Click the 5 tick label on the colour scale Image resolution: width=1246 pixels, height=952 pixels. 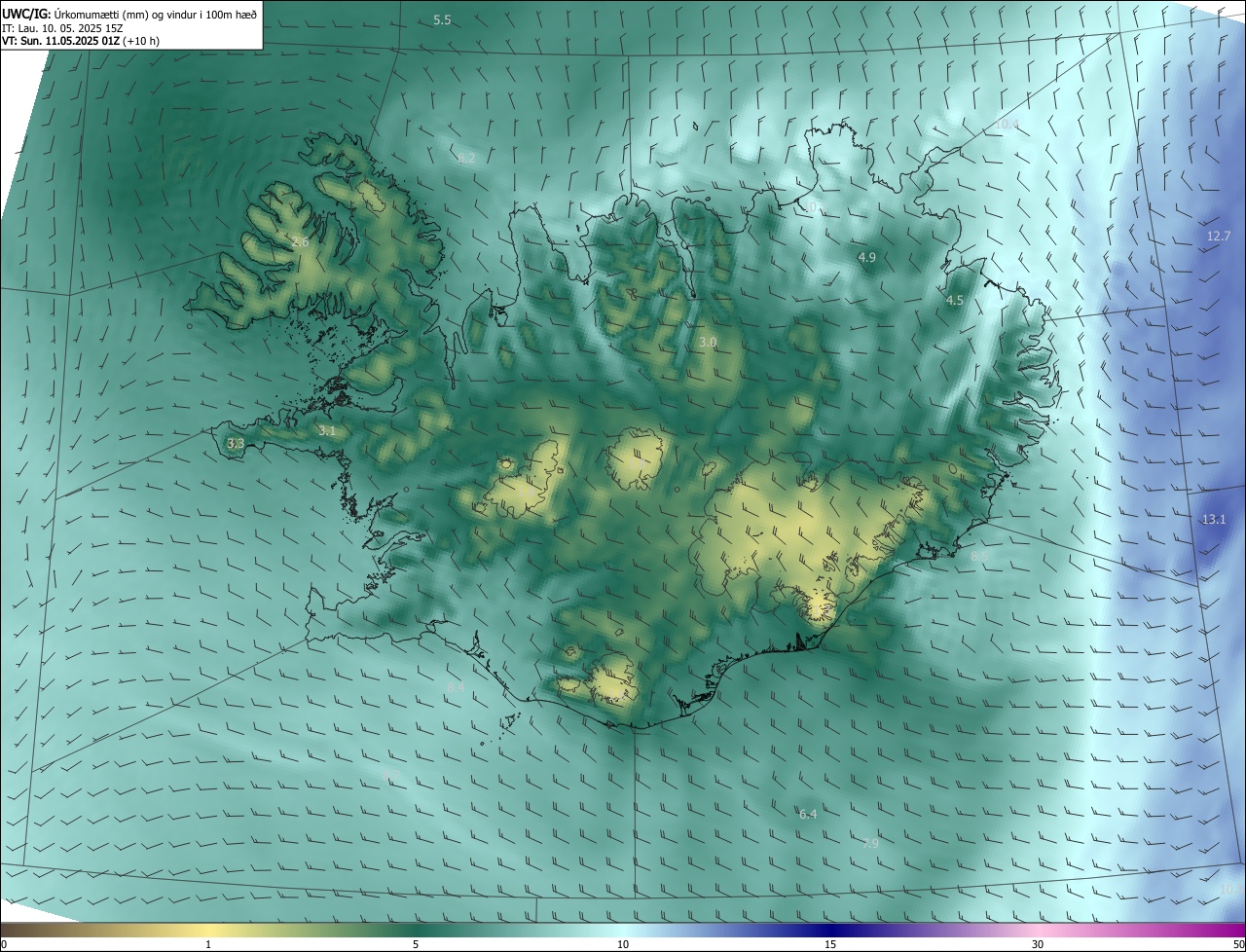416,944
